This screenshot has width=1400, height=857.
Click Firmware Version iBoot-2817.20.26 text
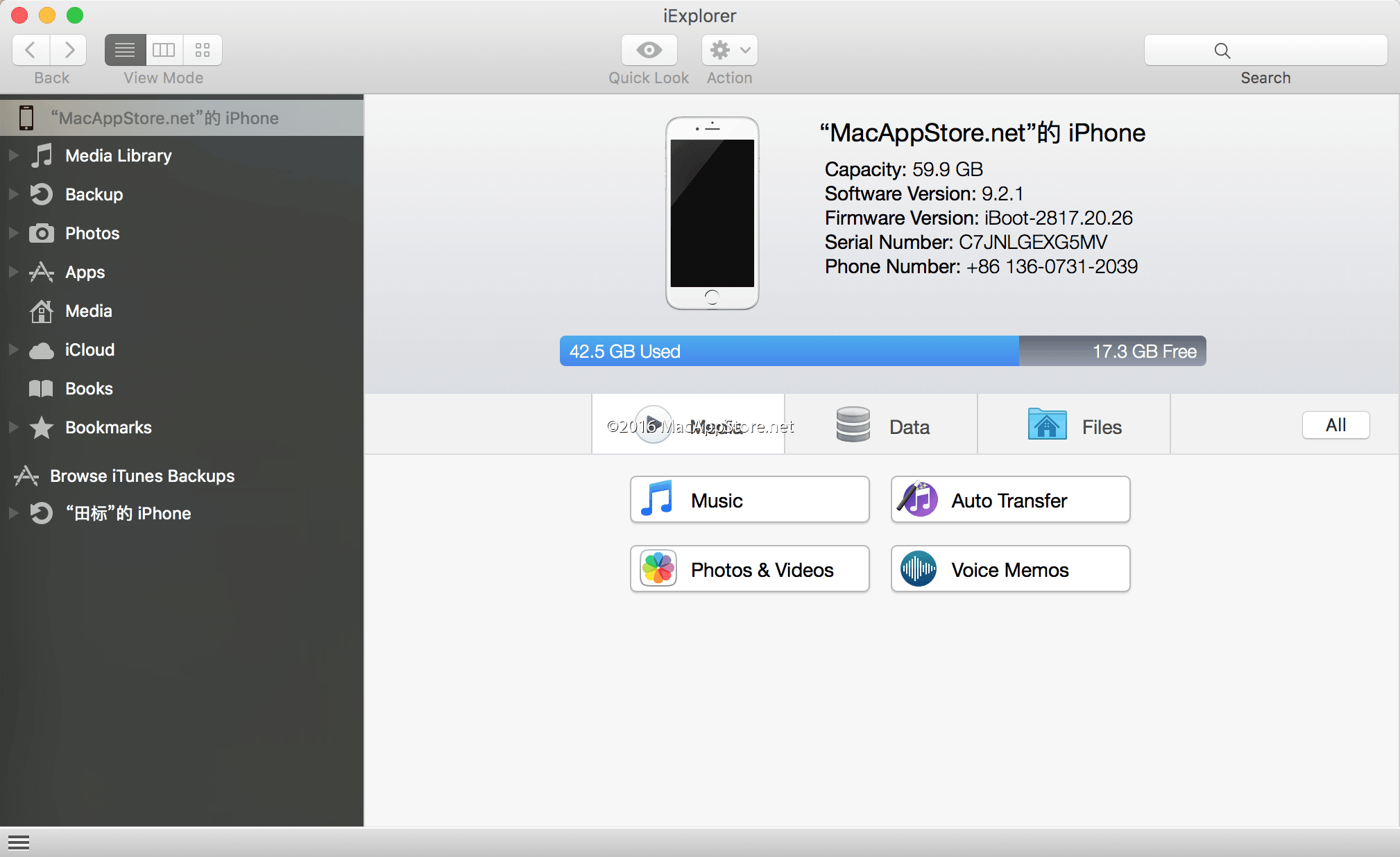(x=978, y=218)
